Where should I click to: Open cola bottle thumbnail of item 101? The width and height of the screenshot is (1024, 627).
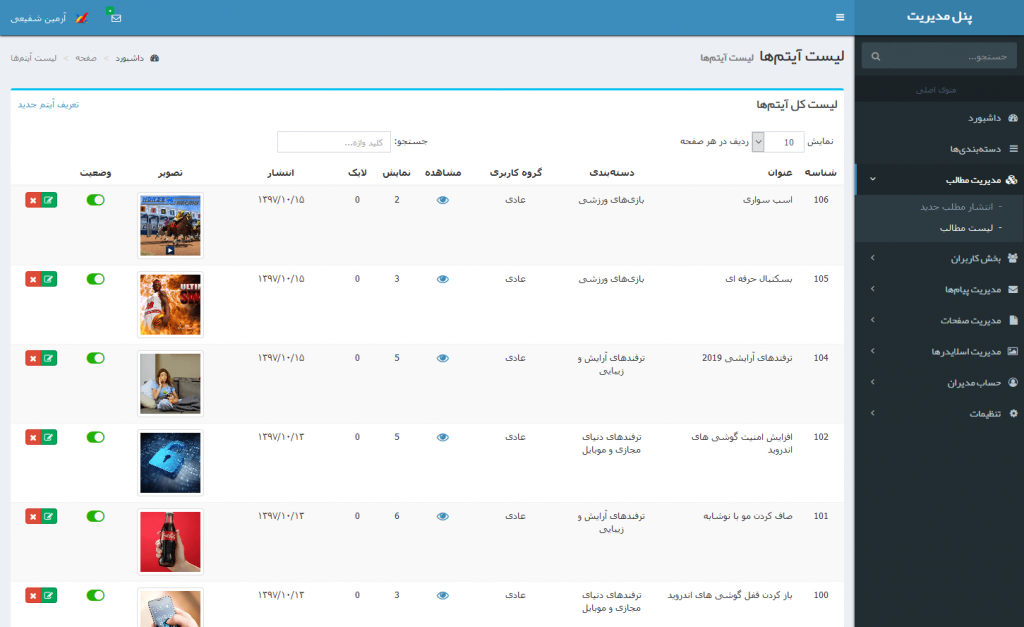170,541
